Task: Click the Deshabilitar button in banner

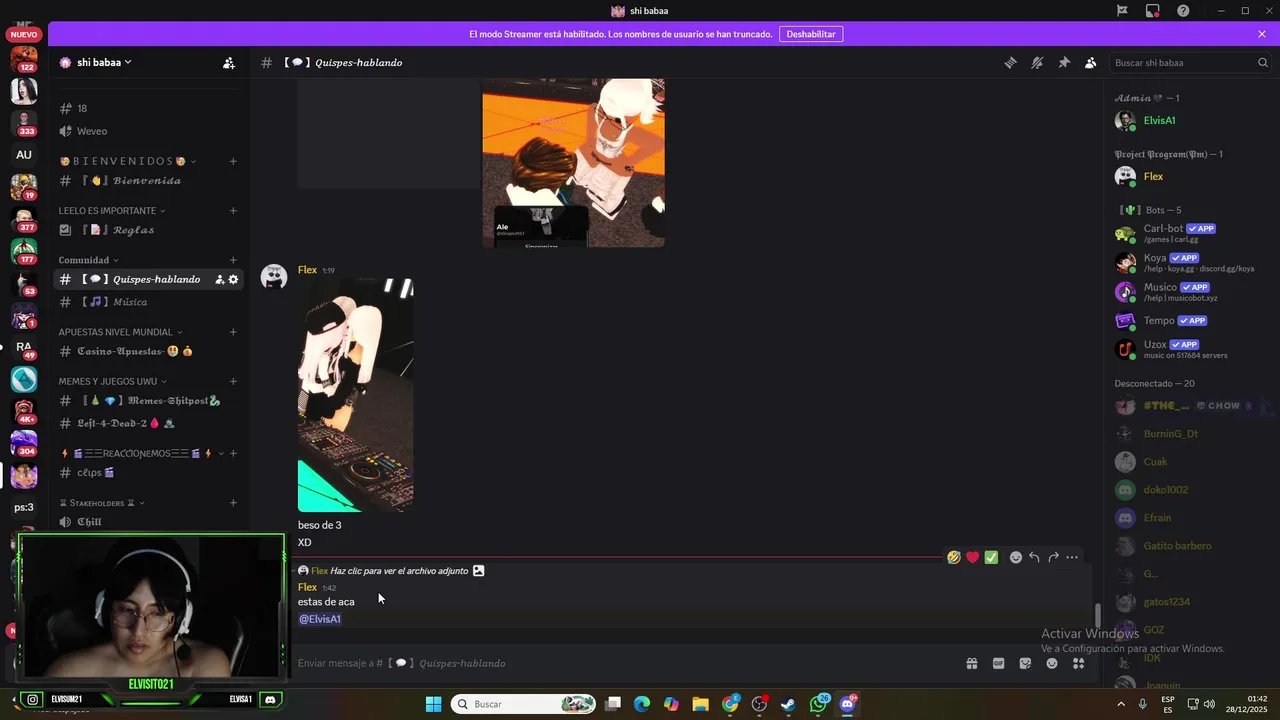Action: coord(810,34)
